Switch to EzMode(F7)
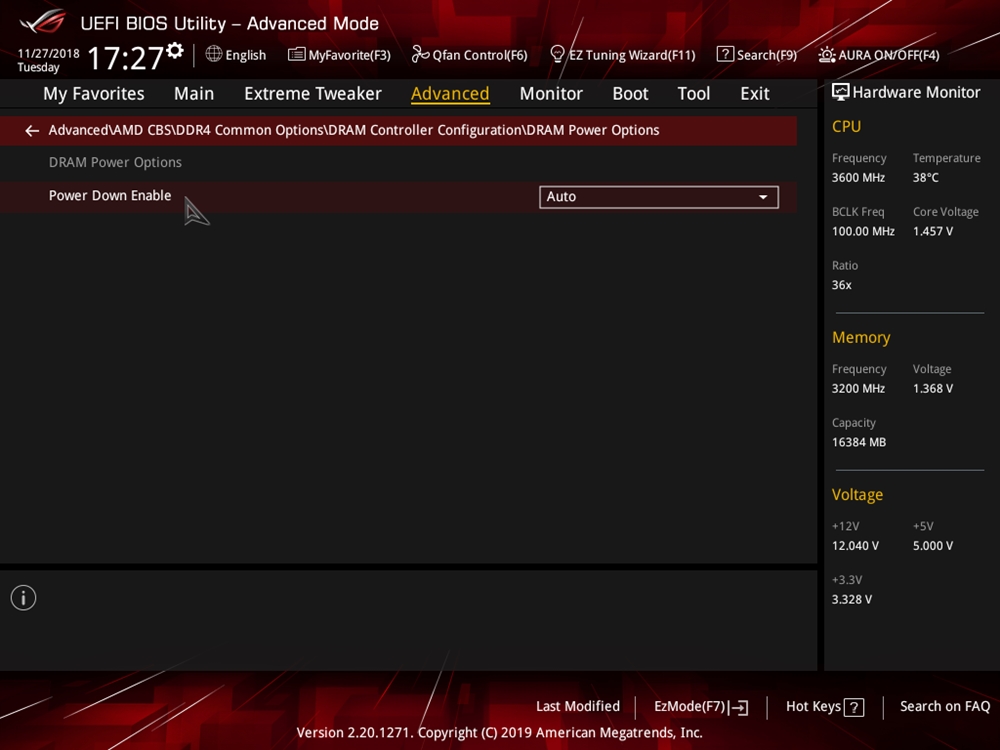Image resolution: width=1000 pixels, height=750 pixels. click(701, 707)
